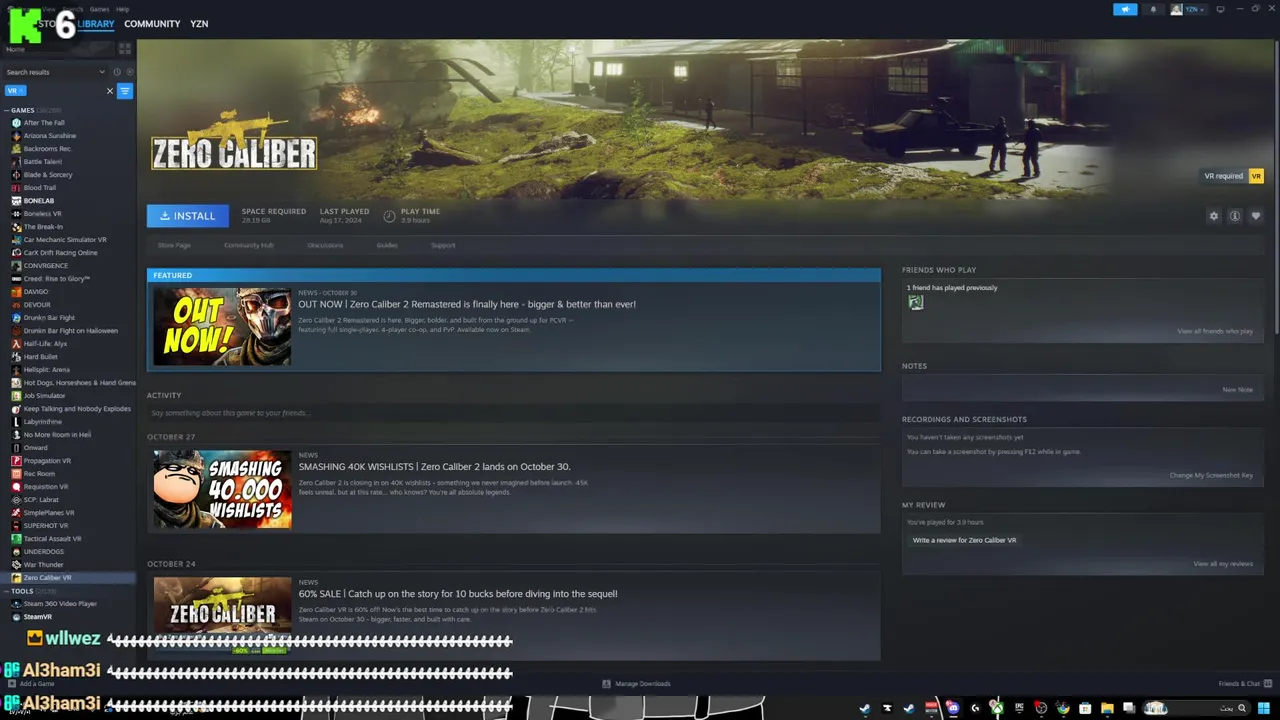Select After The Fall in library
The width and height of the screenshot is (1280, 720).
pyautogui.click(x=44, y=123)
